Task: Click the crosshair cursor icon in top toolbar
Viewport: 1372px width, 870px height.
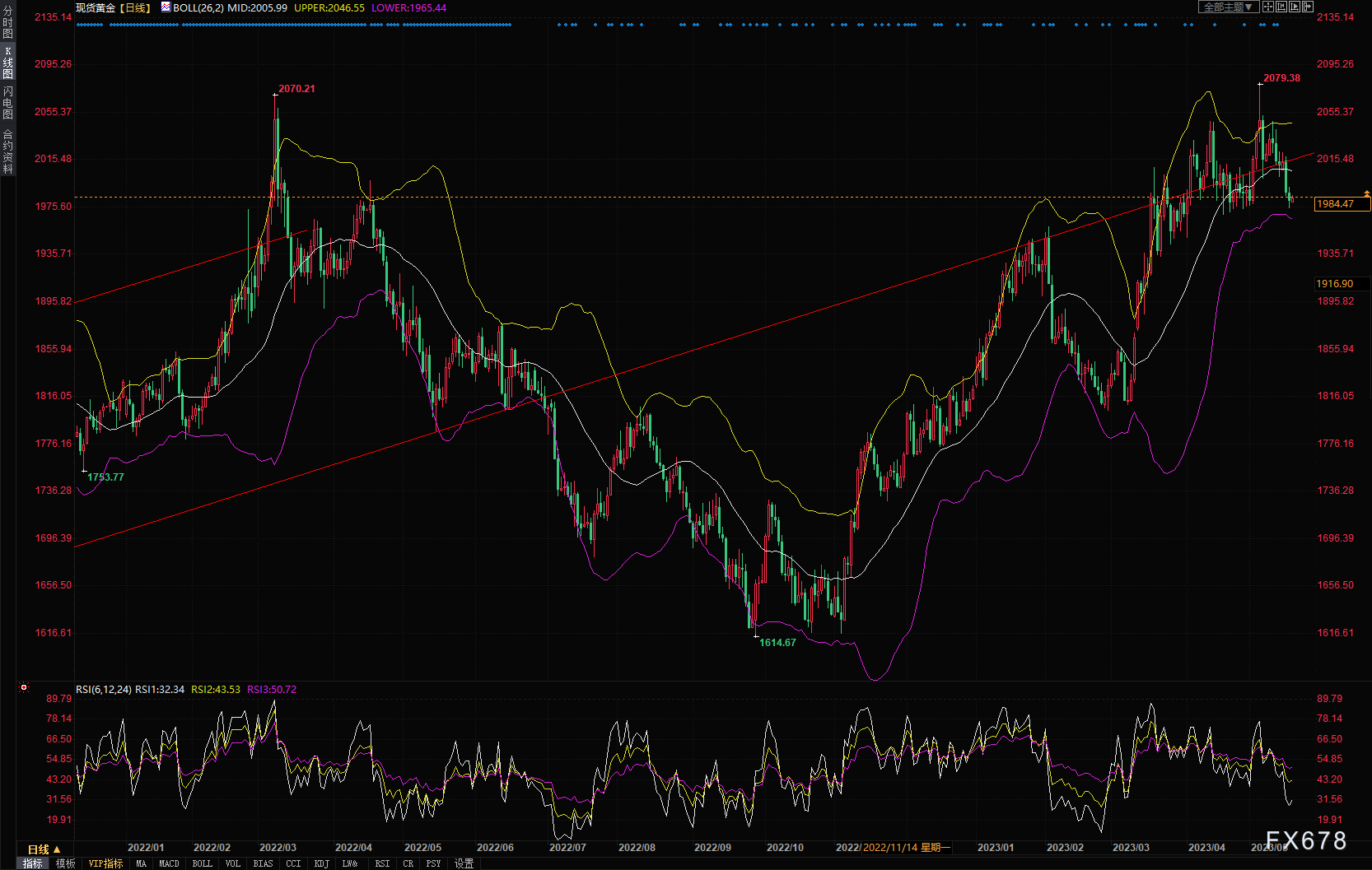Action: click(1268, 7)
